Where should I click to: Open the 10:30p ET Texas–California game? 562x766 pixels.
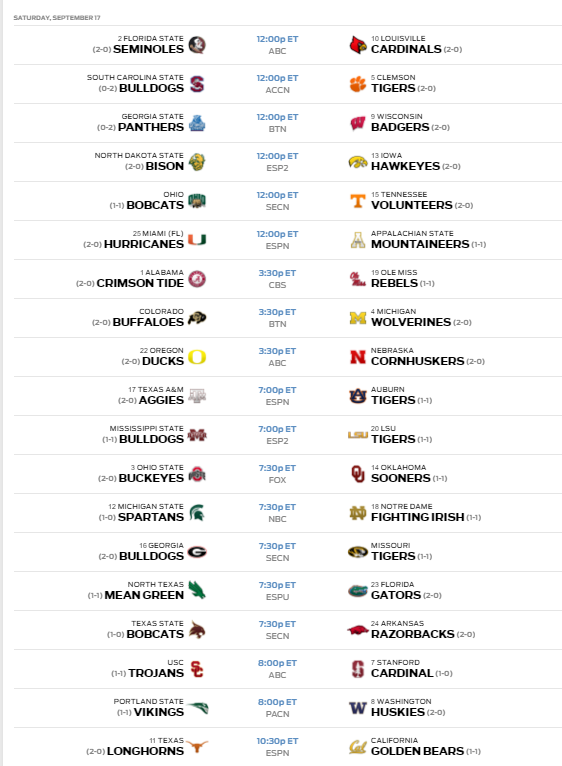click(x=277, y=741)
